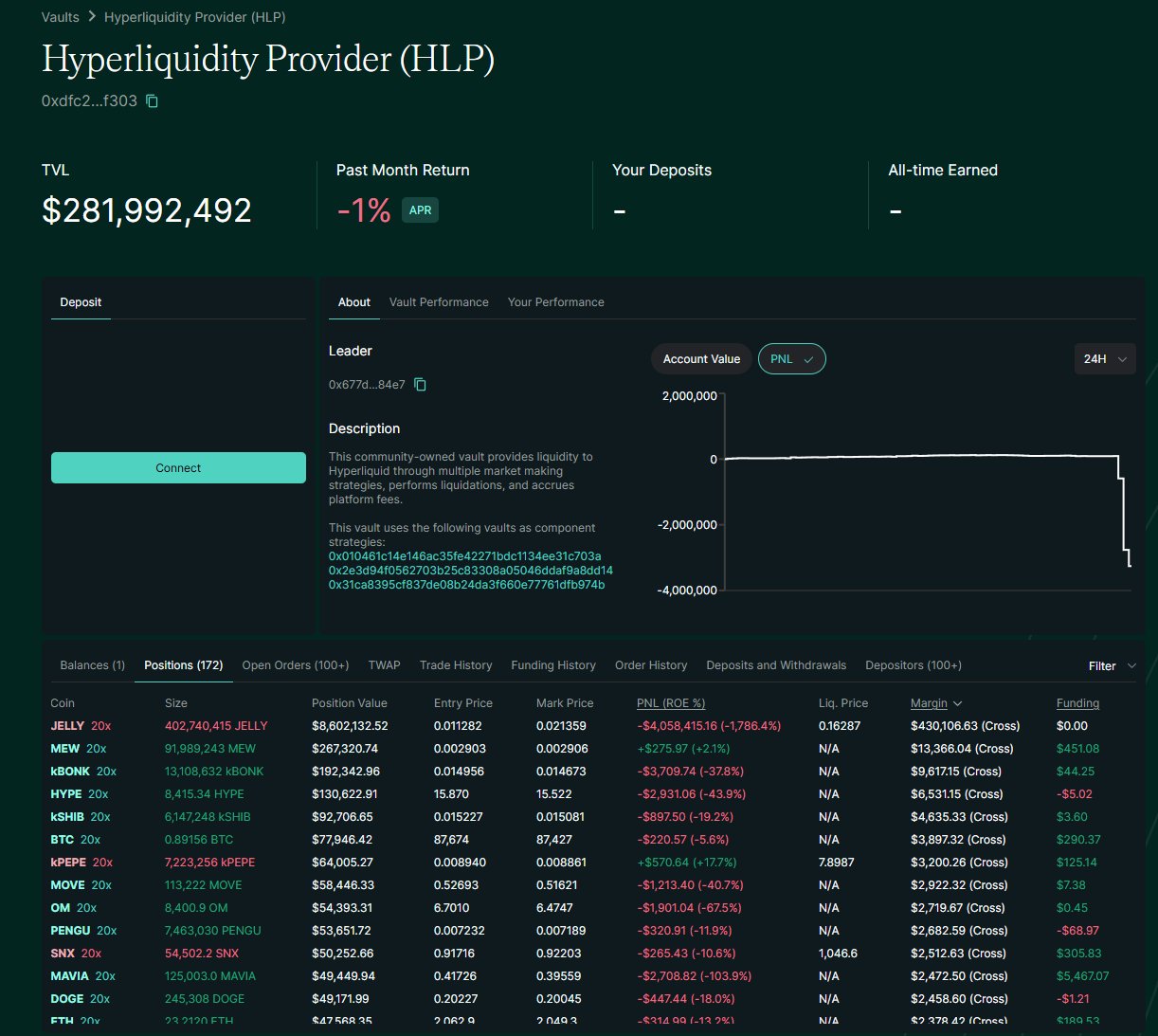Click the Liq. Price column header
The width and height of the screenshot is (1158, 1036).
843,703
